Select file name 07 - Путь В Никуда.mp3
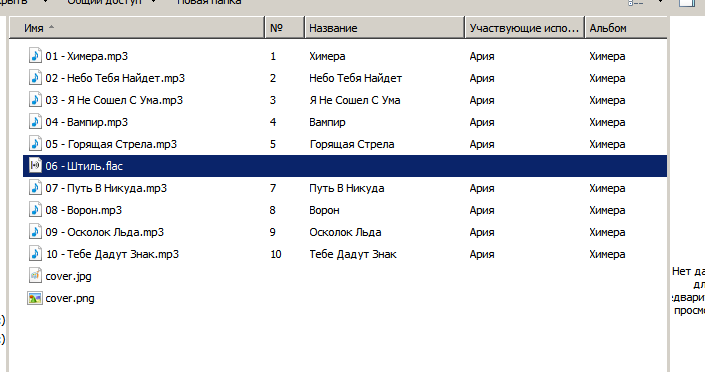Viewport: 705px width, 372px height. 106,188
